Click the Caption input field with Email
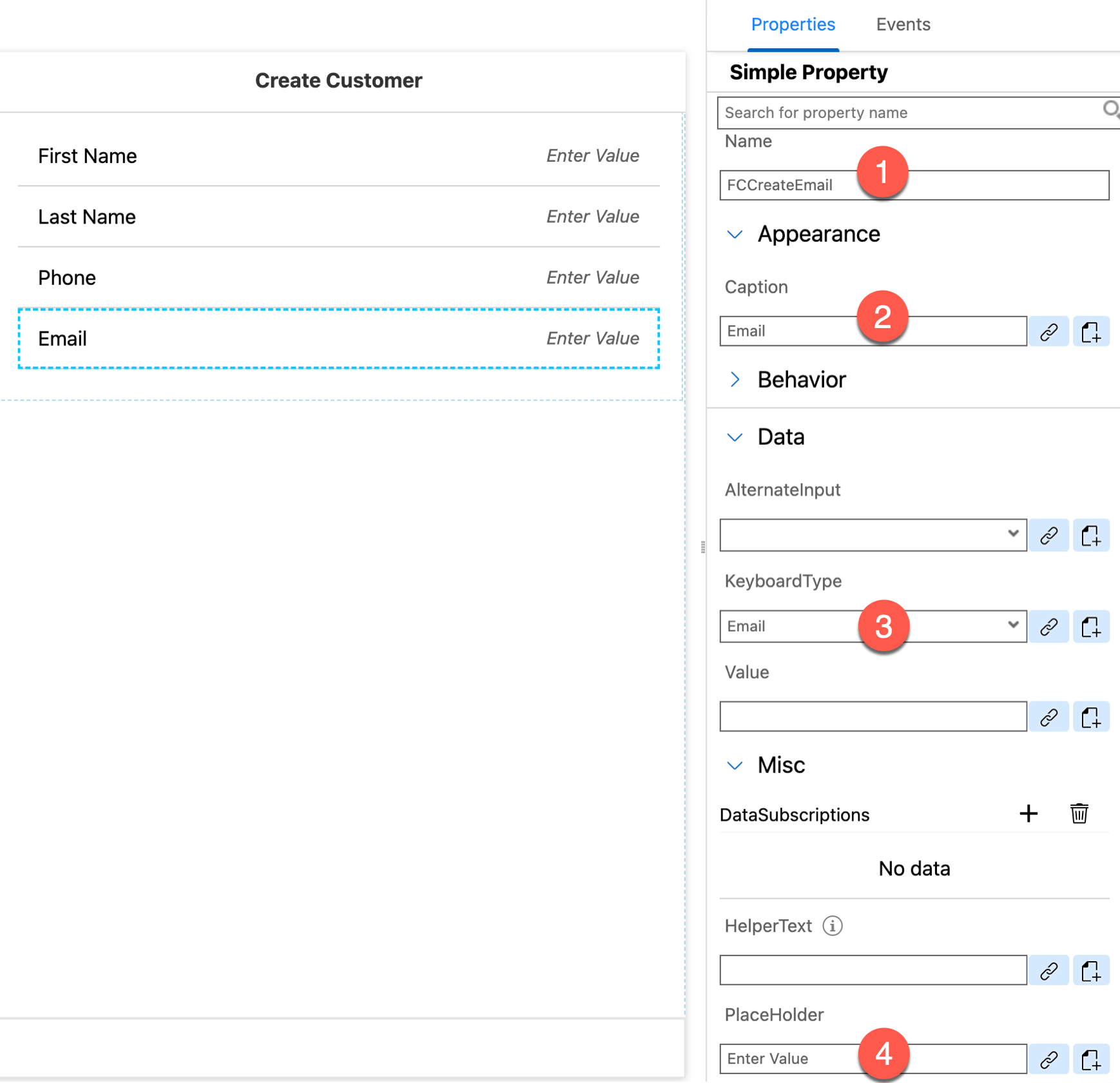1120x1083 pixels. [873, 331]
